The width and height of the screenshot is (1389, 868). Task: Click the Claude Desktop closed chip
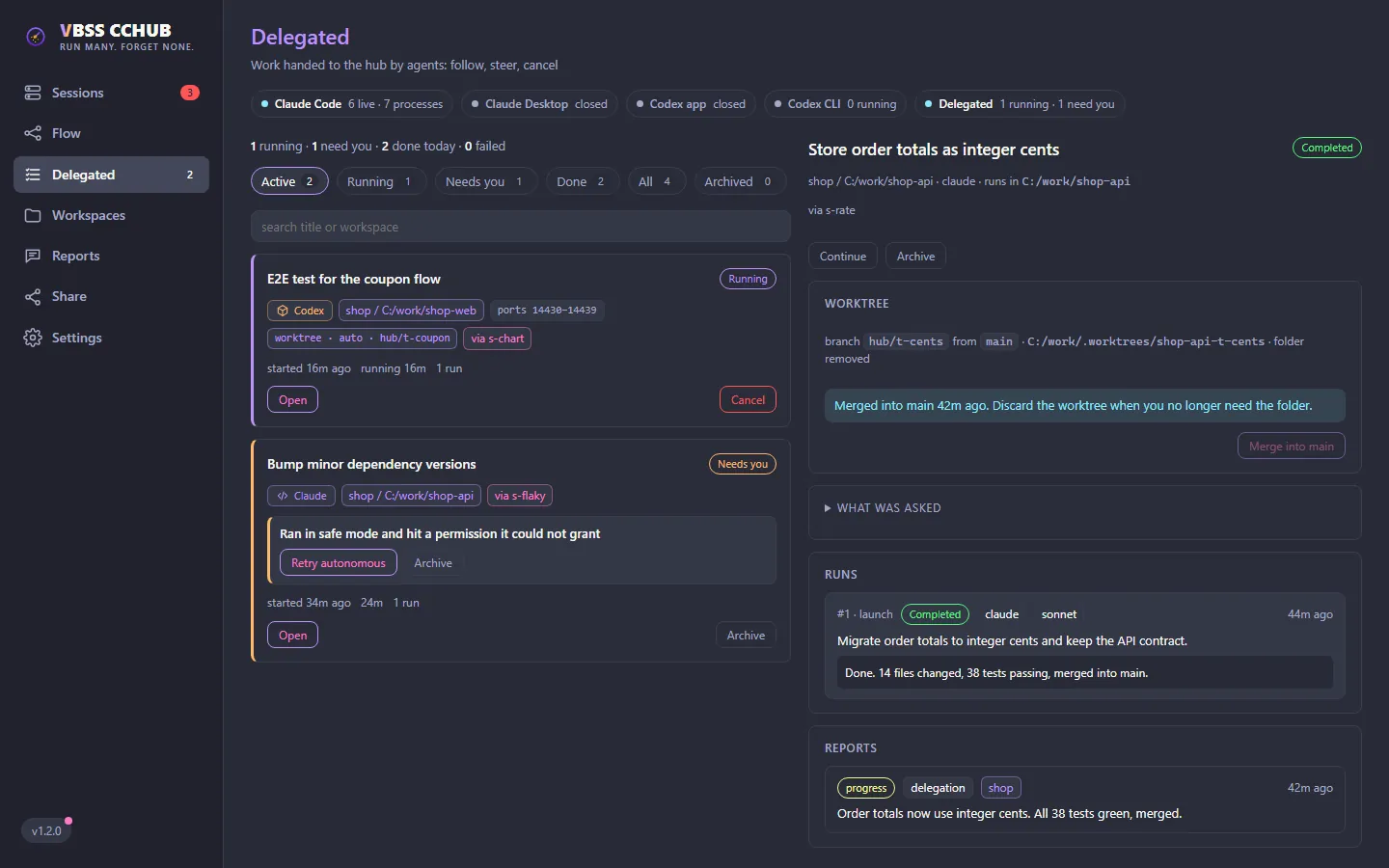539,104
